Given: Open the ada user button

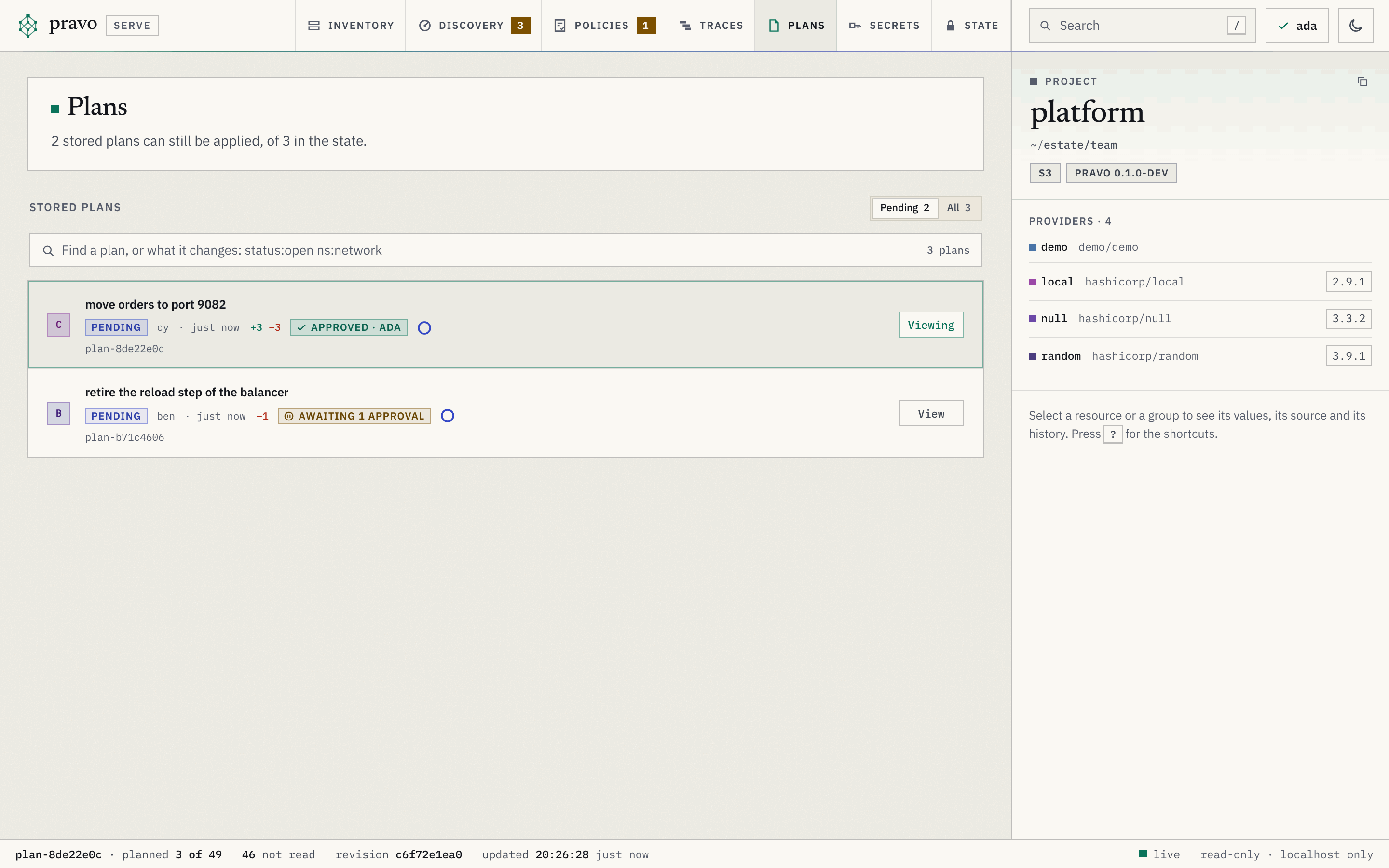Looking at the screenshot, I should 1297,25.
